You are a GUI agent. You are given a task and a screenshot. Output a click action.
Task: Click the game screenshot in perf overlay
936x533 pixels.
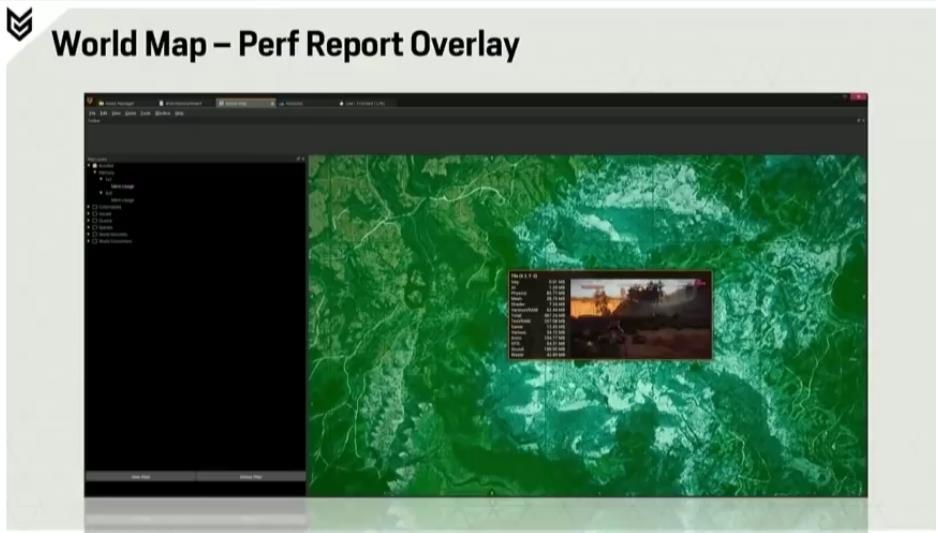[639, 318]
